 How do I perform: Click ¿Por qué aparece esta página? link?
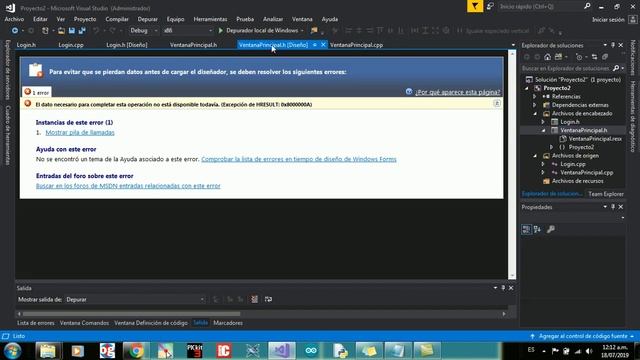457,92
